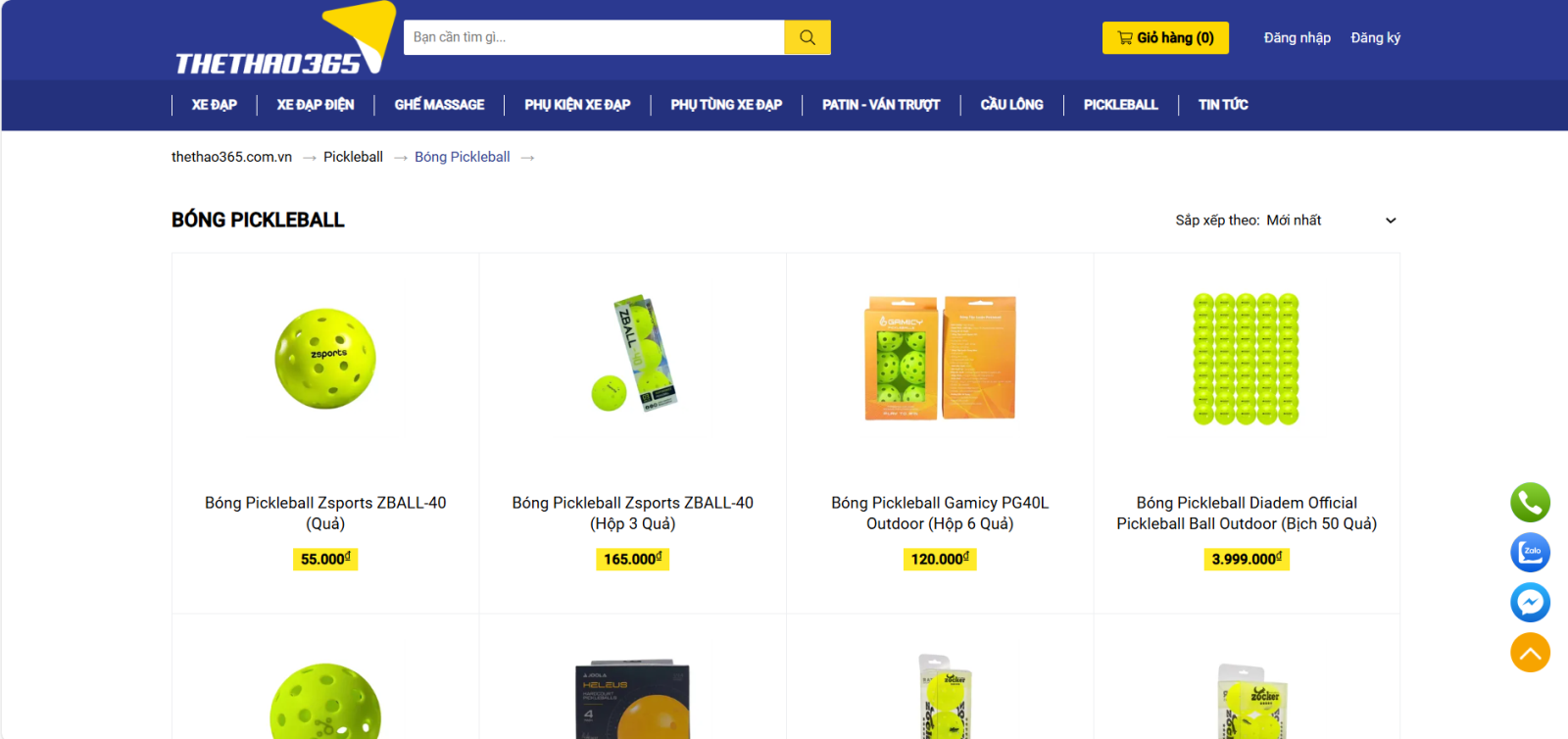Expand the Sắp xếp theo dropdown
The height and width of the screenshot is (739, 1568).
pyautogui.click(x=1286, y=221)
